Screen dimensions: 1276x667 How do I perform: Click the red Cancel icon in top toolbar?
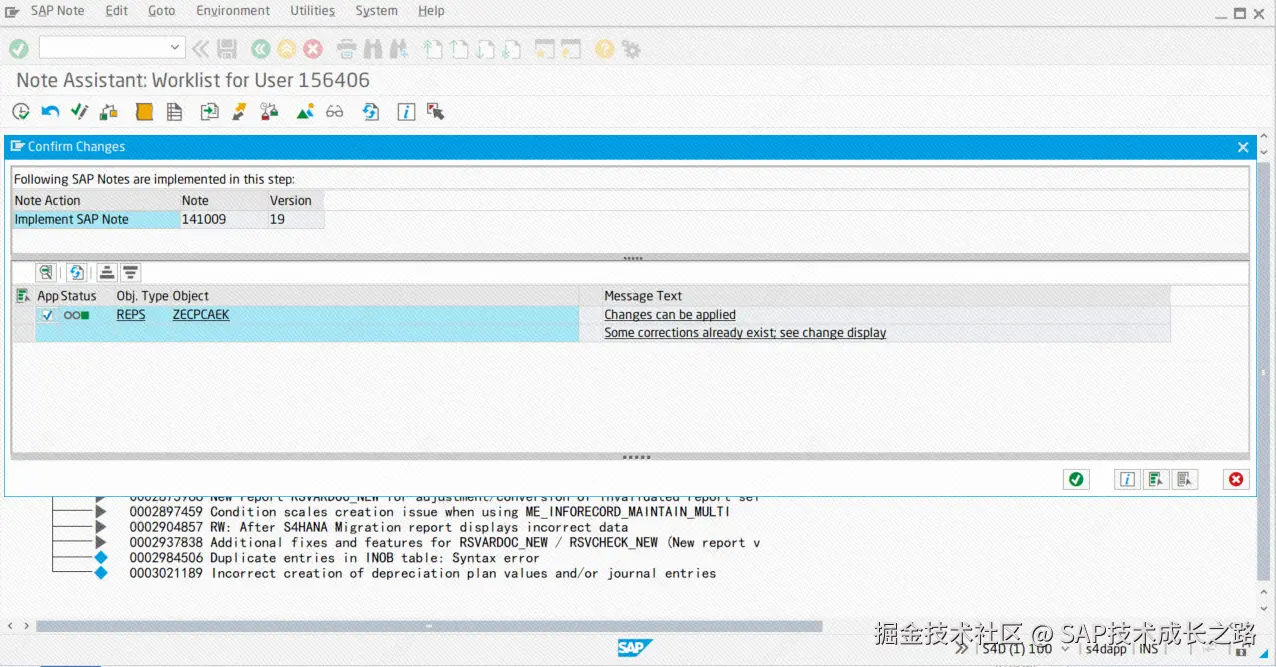coord(313,48)
